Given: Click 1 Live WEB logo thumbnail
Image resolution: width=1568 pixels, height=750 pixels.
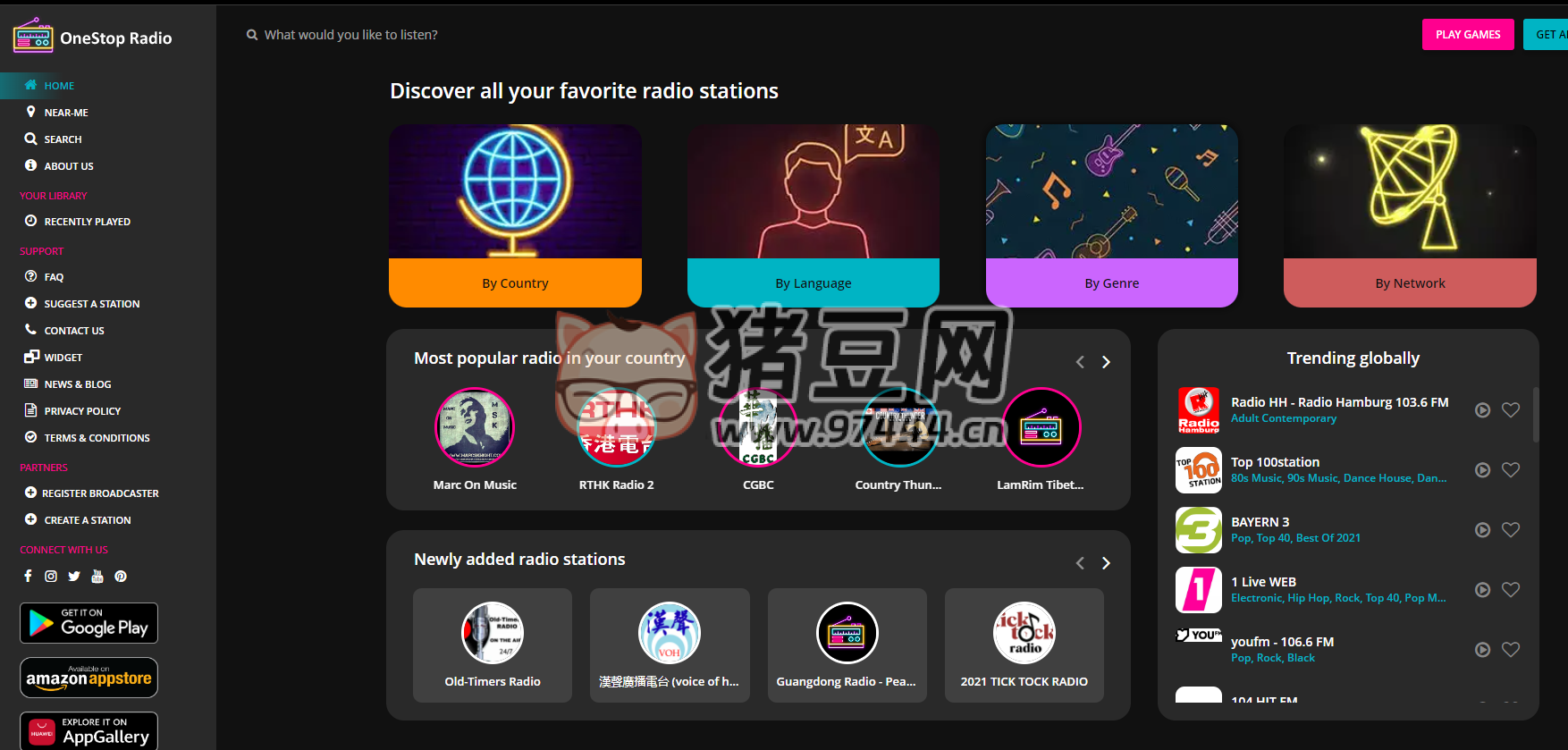Looking at the screenshot, I should click(x=1199, y=590).
